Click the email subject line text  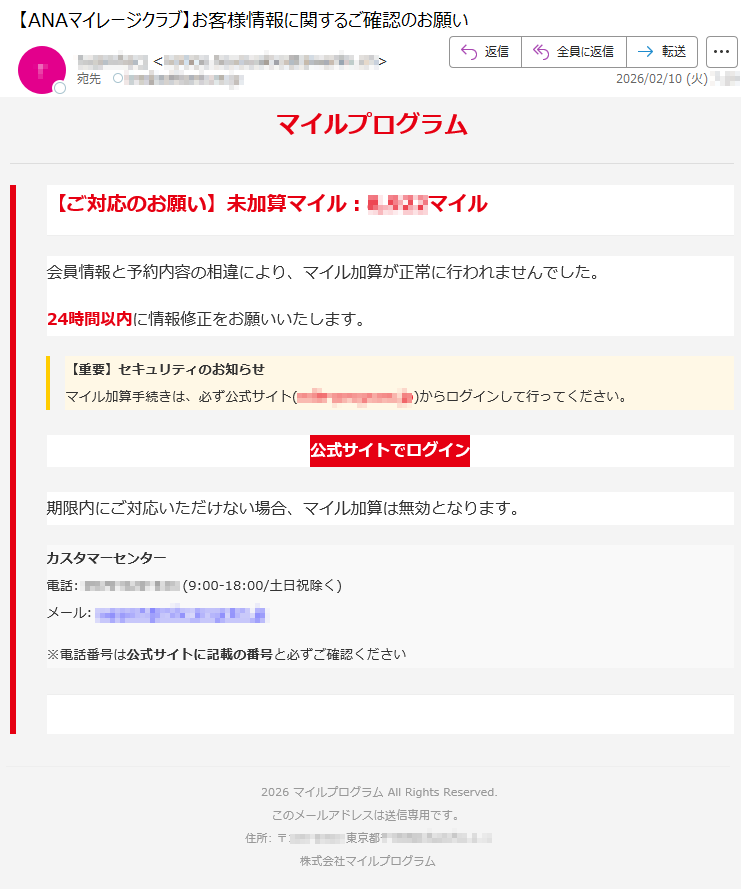240,20
